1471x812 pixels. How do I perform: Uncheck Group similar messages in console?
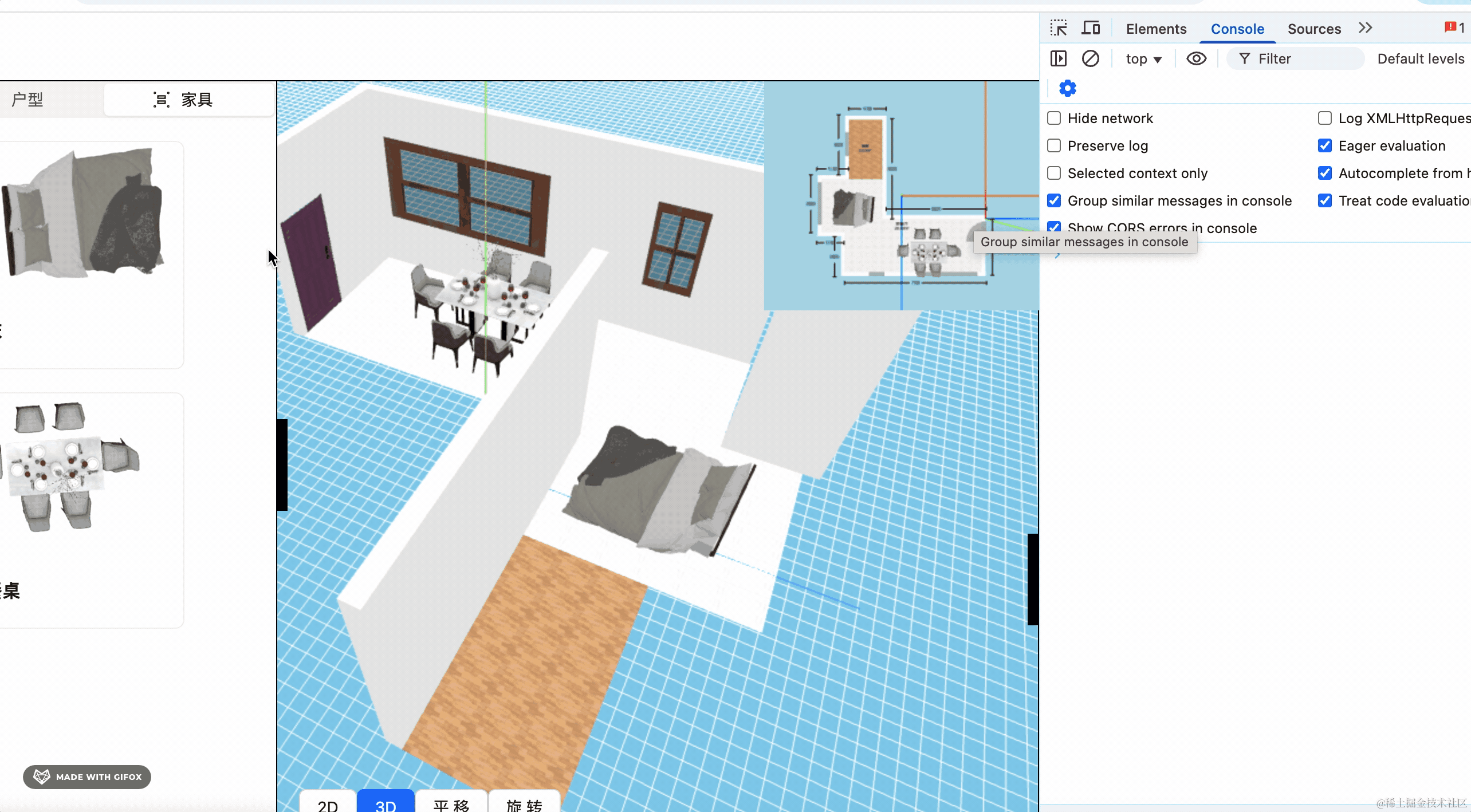(1054, 200)
